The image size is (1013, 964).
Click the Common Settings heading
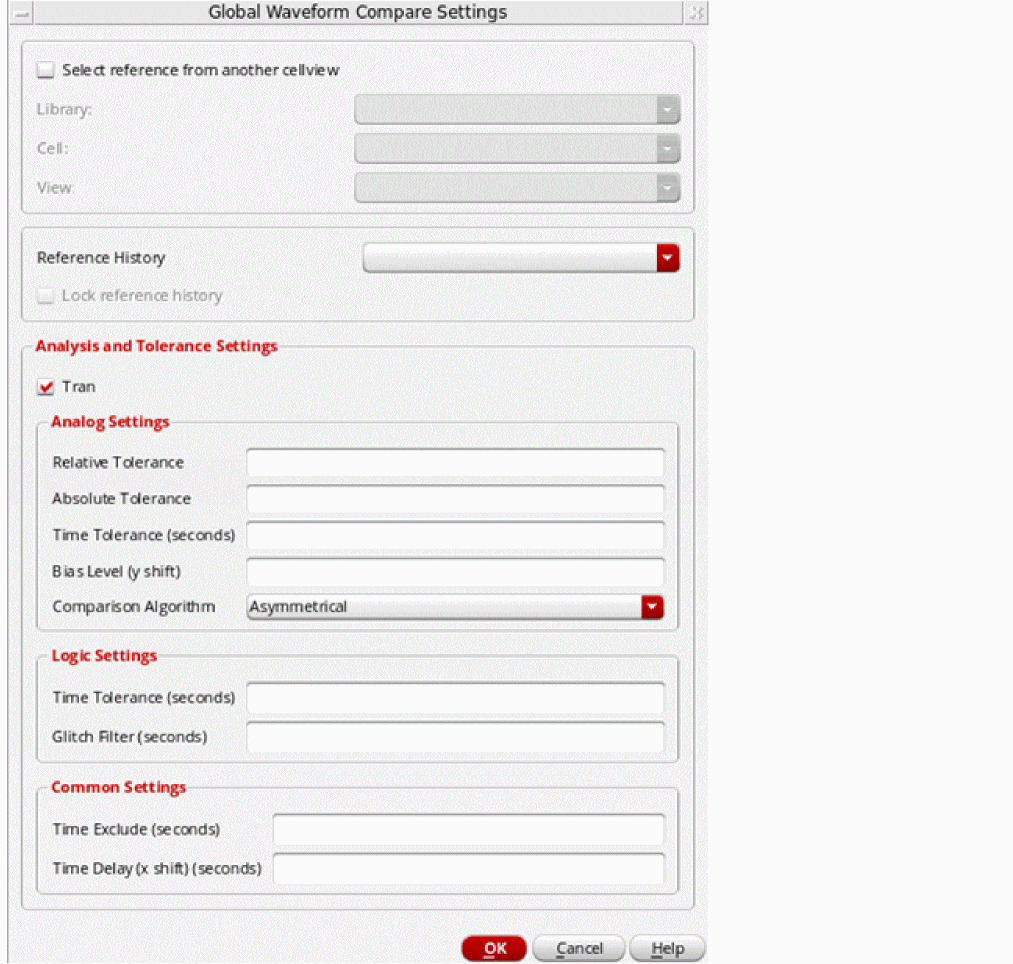[x=118, y=788]
